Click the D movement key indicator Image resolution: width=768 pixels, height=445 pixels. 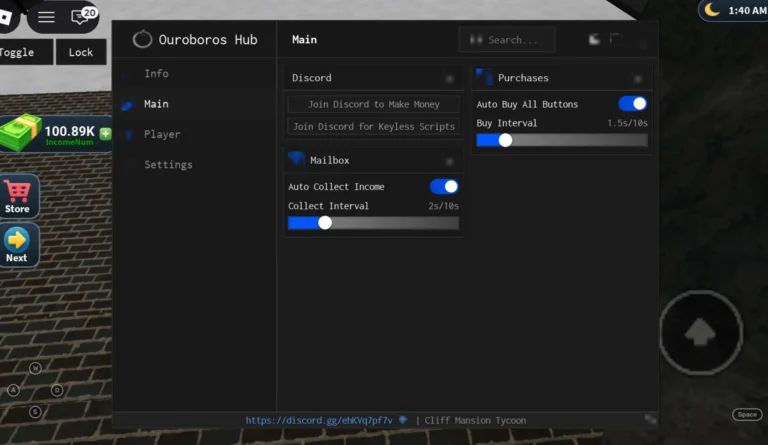point(57,390)
